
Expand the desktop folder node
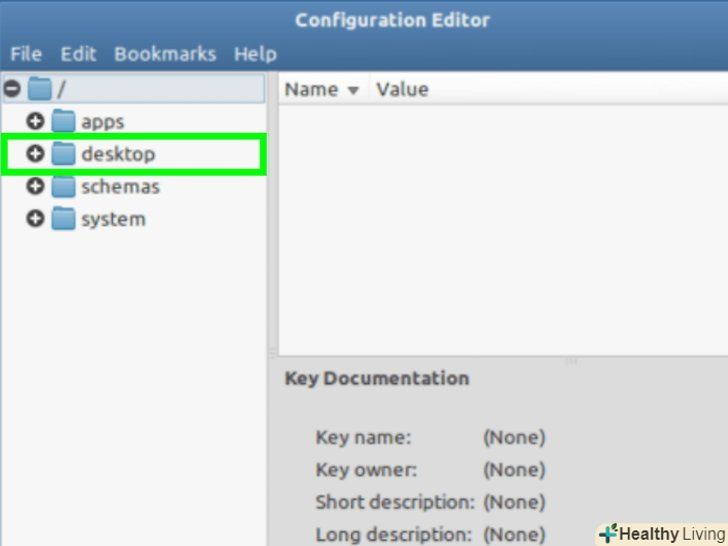click(x=36, y=154)
